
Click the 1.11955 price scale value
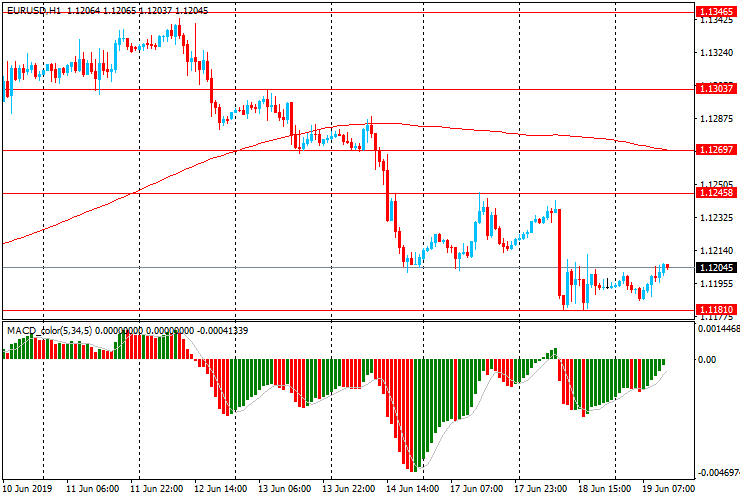point(716,284)
